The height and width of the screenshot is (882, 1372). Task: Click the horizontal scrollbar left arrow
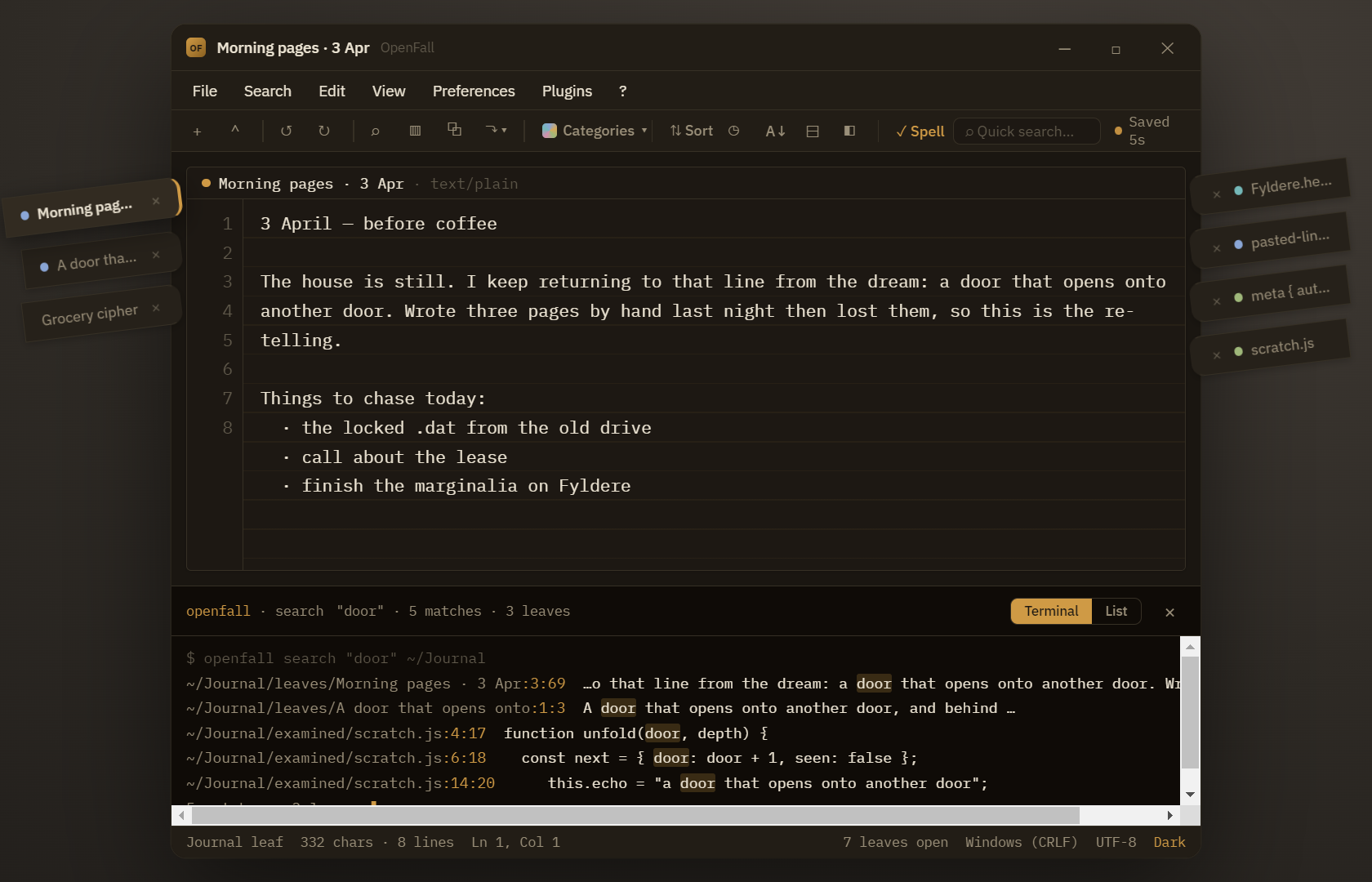click(x=181, y=815)
